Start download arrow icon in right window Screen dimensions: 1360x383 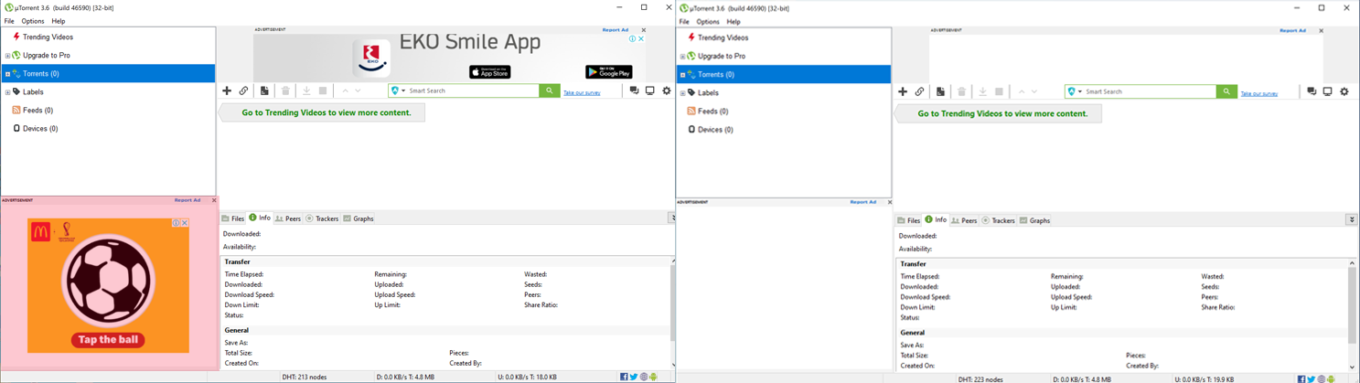[983, 92]
